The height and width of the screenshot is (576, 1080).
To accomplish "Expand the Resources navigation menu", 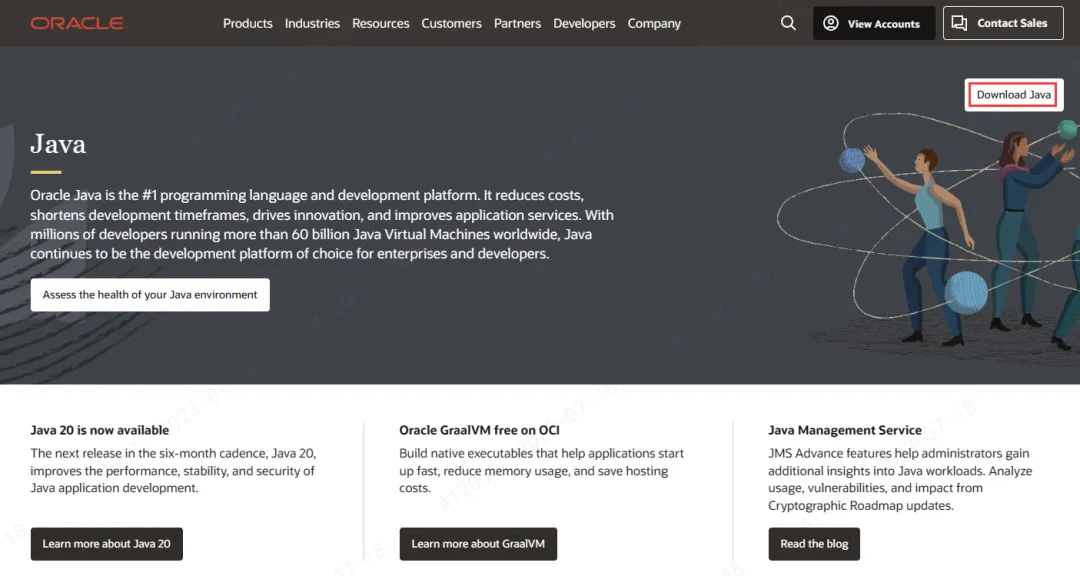I will pos(380,23).
